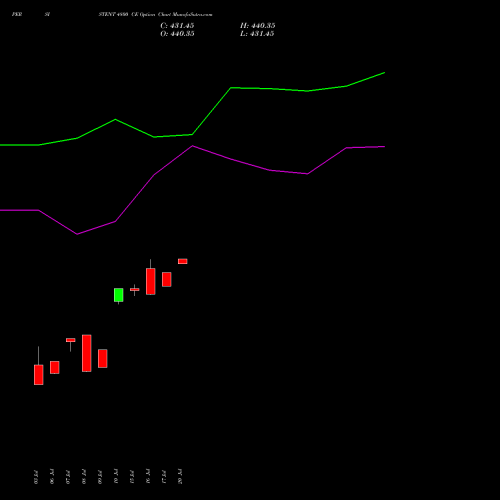The height and width of the screenshot is (500, 500).
Task: Select the only green candlestick
Action: (118, 295)
